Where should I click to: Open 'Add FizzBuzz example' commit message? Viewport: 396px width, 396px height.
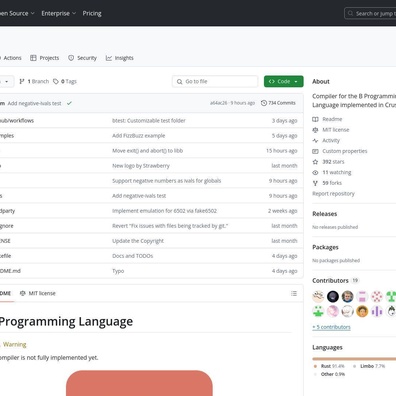click(x=139, y=136)
